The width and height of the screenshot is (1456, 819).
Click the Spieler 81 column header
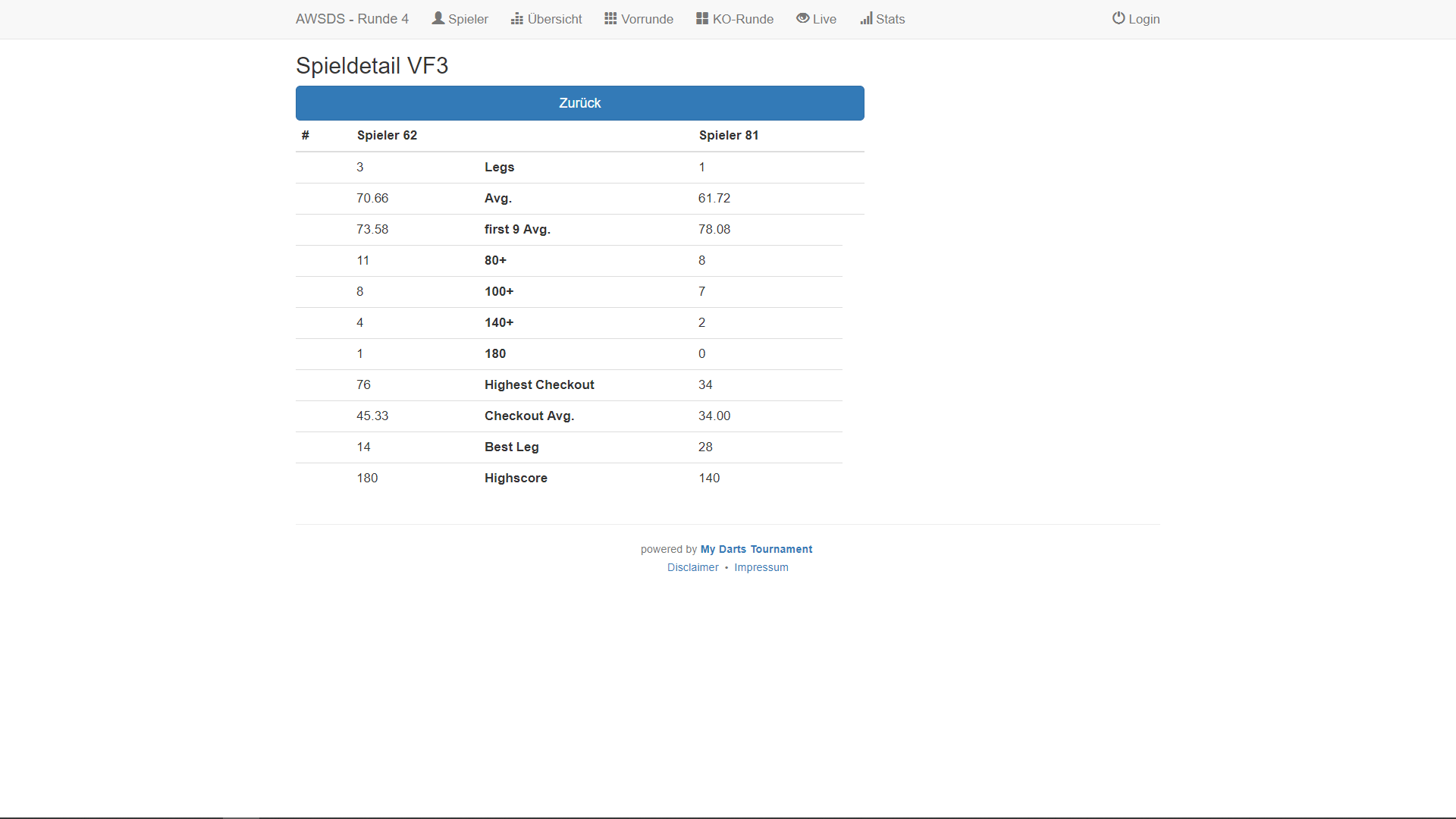pyautogui.click(x=728, y=135)
